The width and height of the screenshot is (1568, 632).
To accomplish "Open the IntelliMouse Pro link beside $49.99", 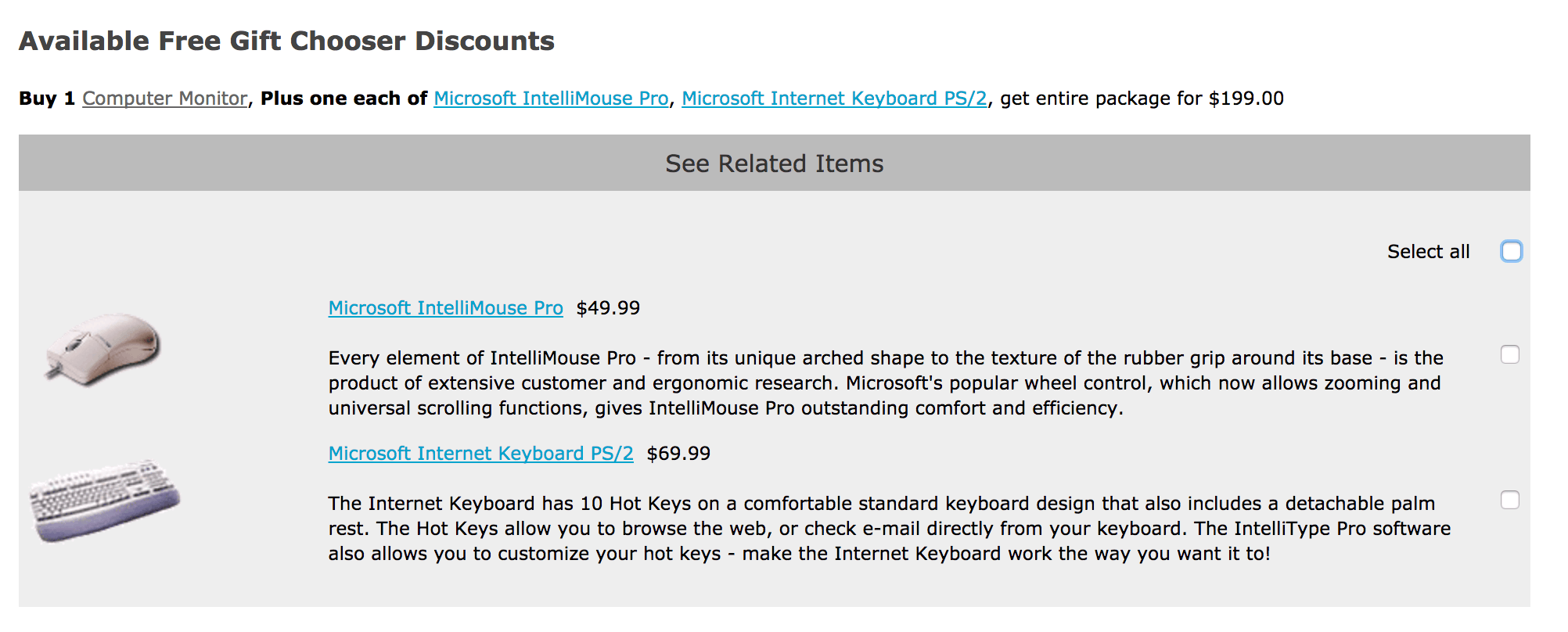I will tap(445, 308).
